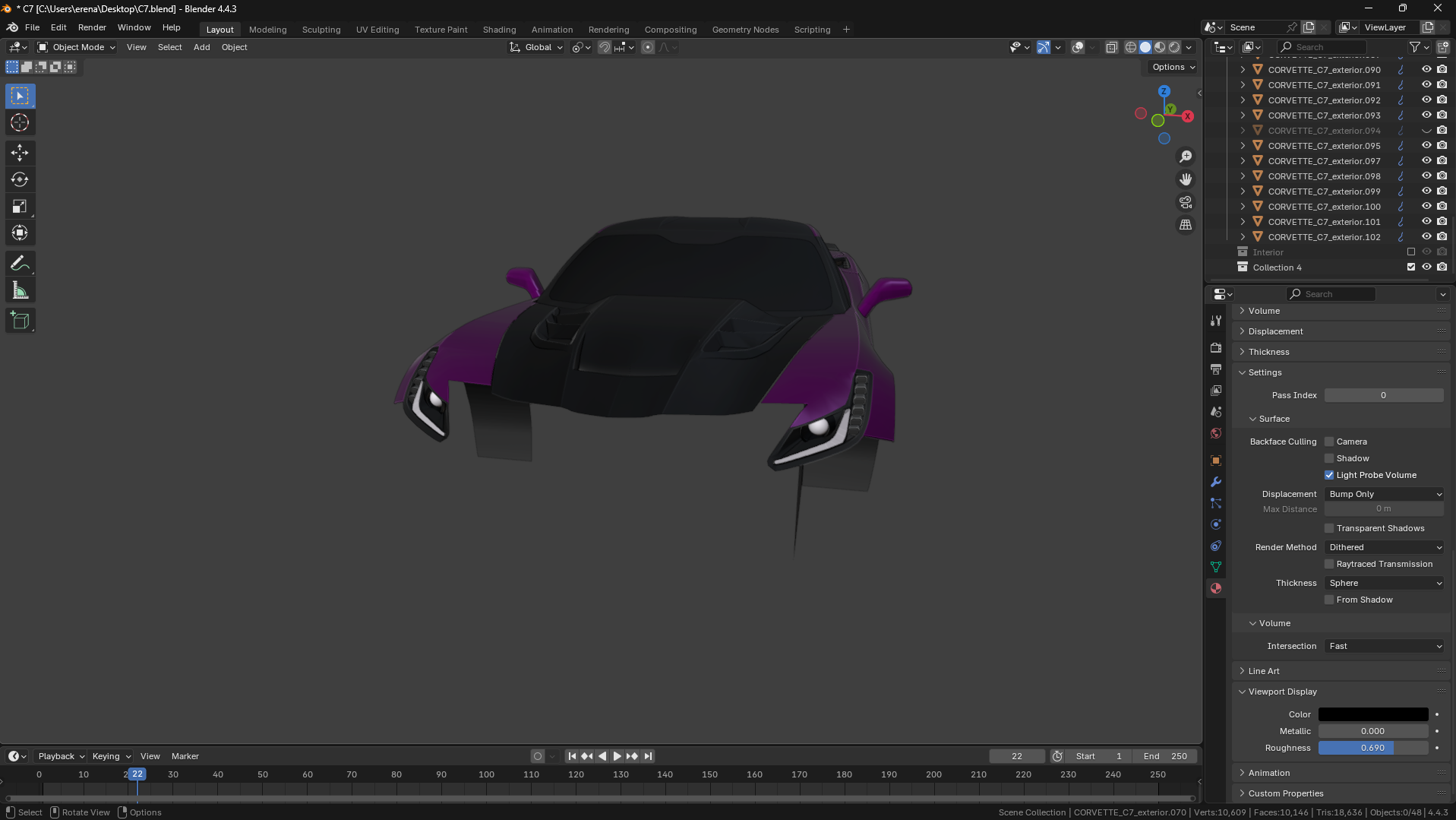Image resolution: width=1456 pixels, height=820 pixels.
Task: Click the hand pan-view gizmo
Action: pos(1185,179)
